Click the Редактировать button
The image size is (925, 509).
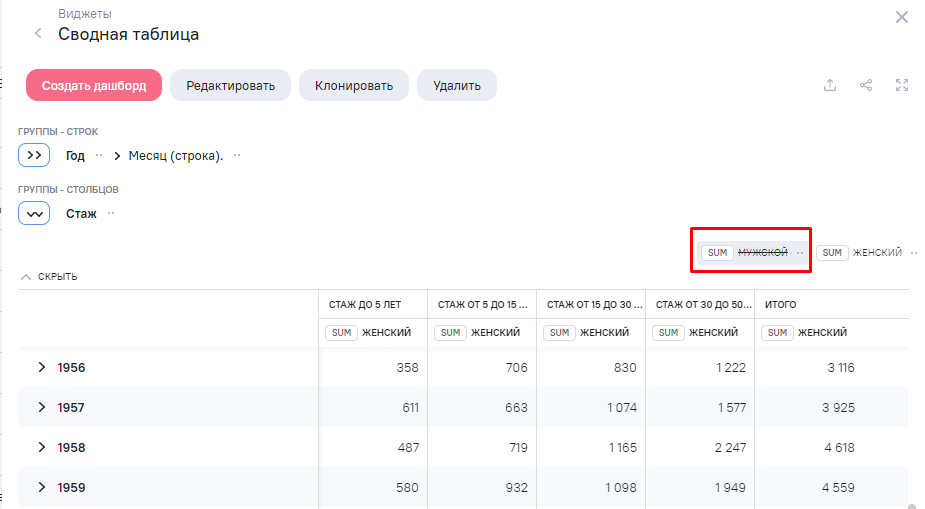point(230,86)
